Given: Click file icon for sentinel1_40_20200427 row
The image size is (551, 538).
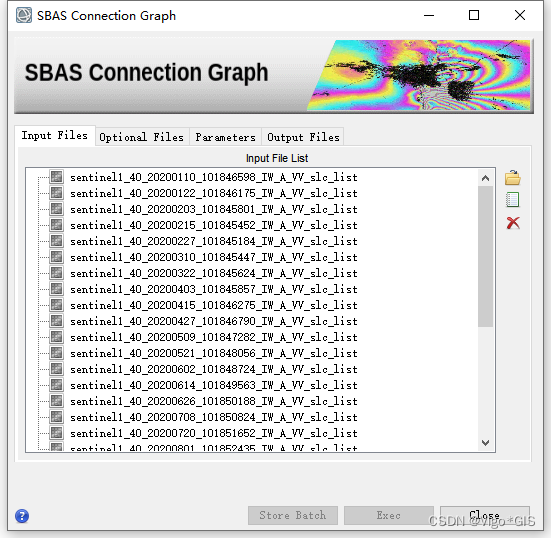Looking at the screenshot, I should tap(56, 320).
